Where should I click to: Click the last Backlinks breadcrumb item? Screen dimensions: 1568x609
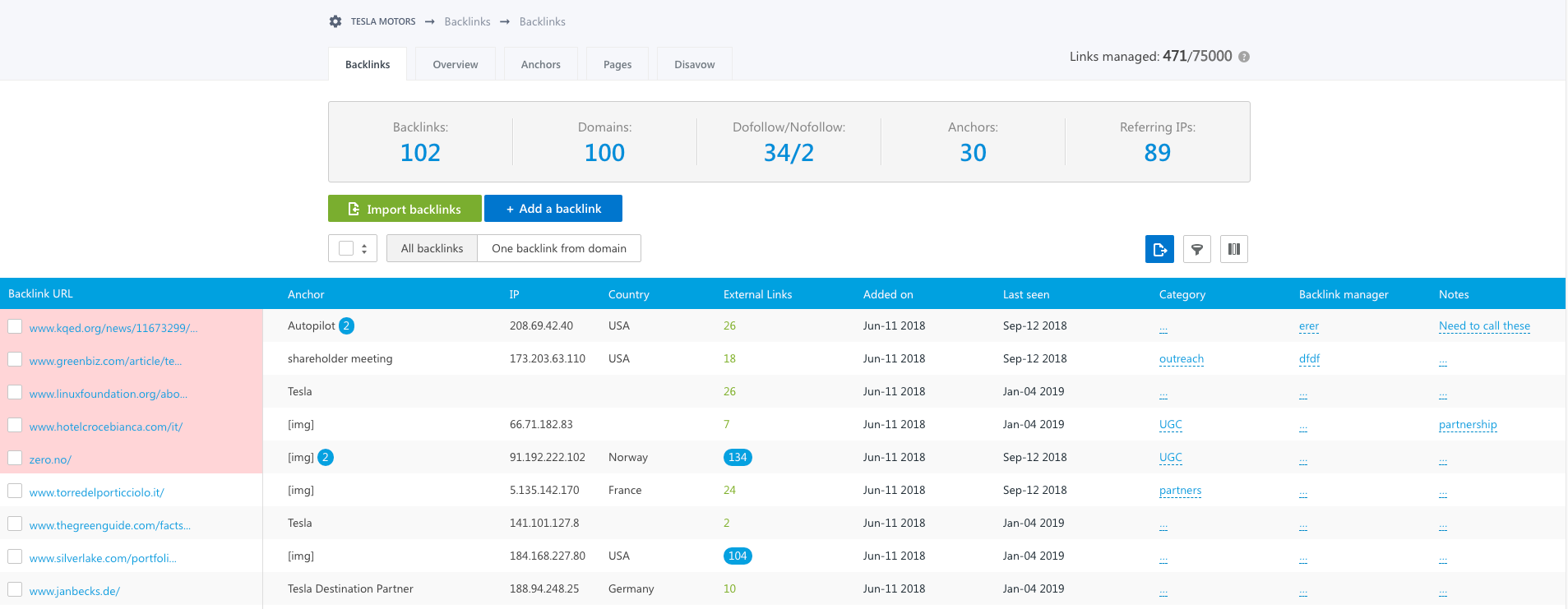pos(543,21)
